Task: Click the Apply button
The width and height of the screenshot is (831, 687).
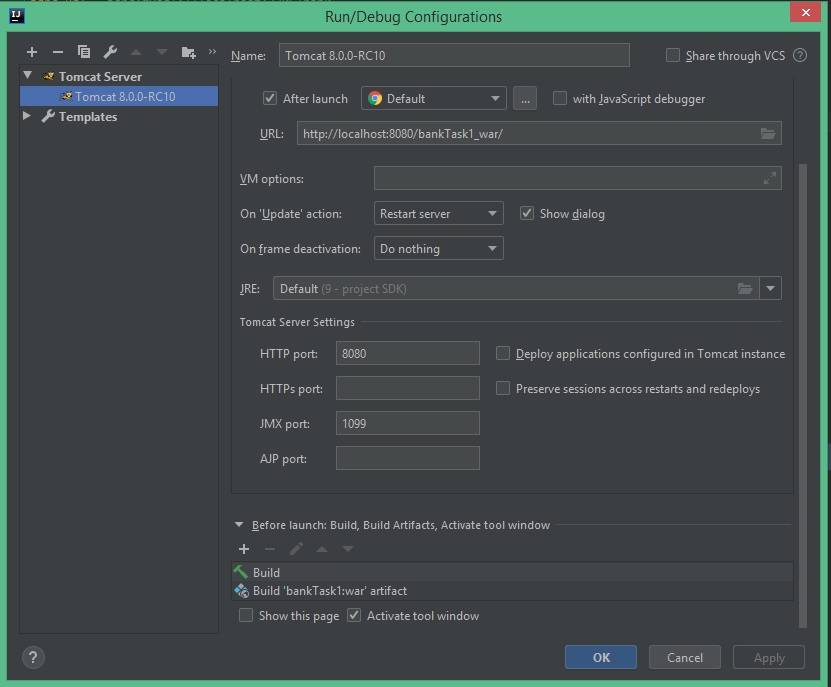Action: (x=769, y=657)
